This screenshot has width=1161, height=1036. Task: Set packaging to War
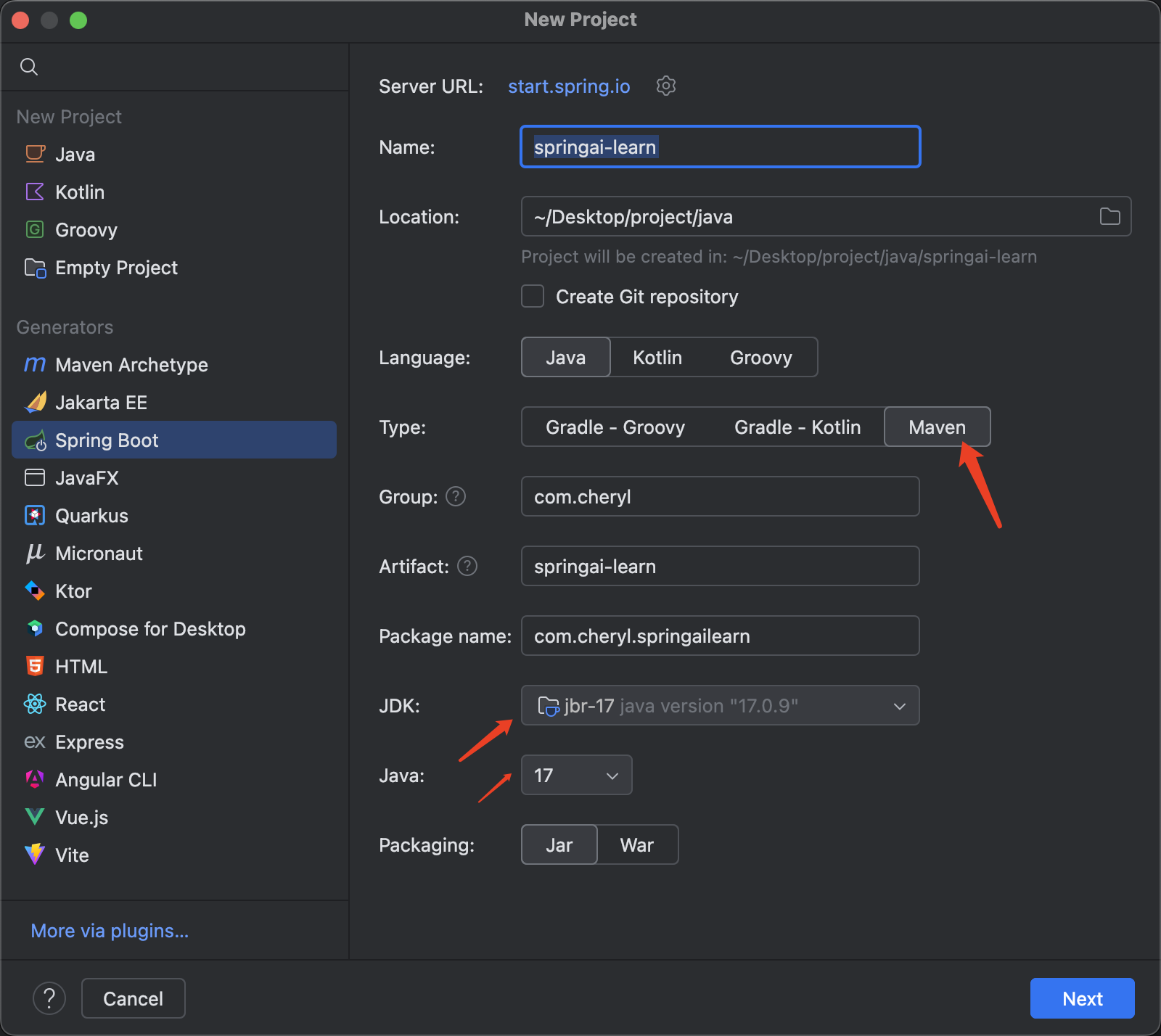637,844
